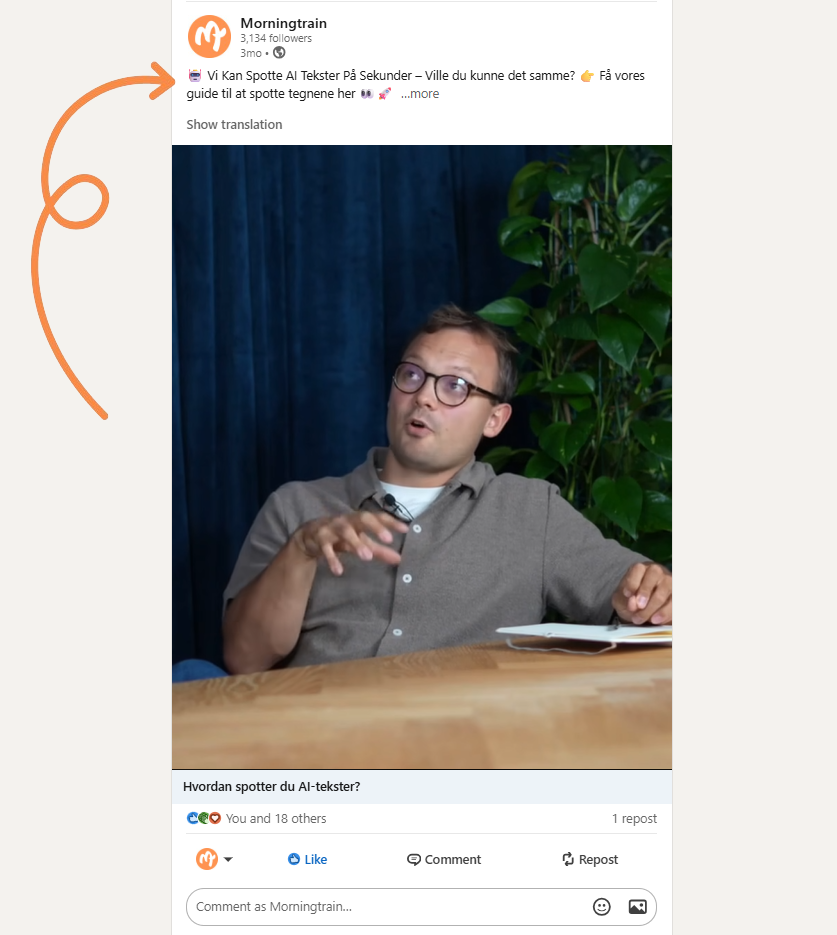837x935 pixels.
Task: Click the small Morningtrain avatar beside Like
Action: [207, 859]
